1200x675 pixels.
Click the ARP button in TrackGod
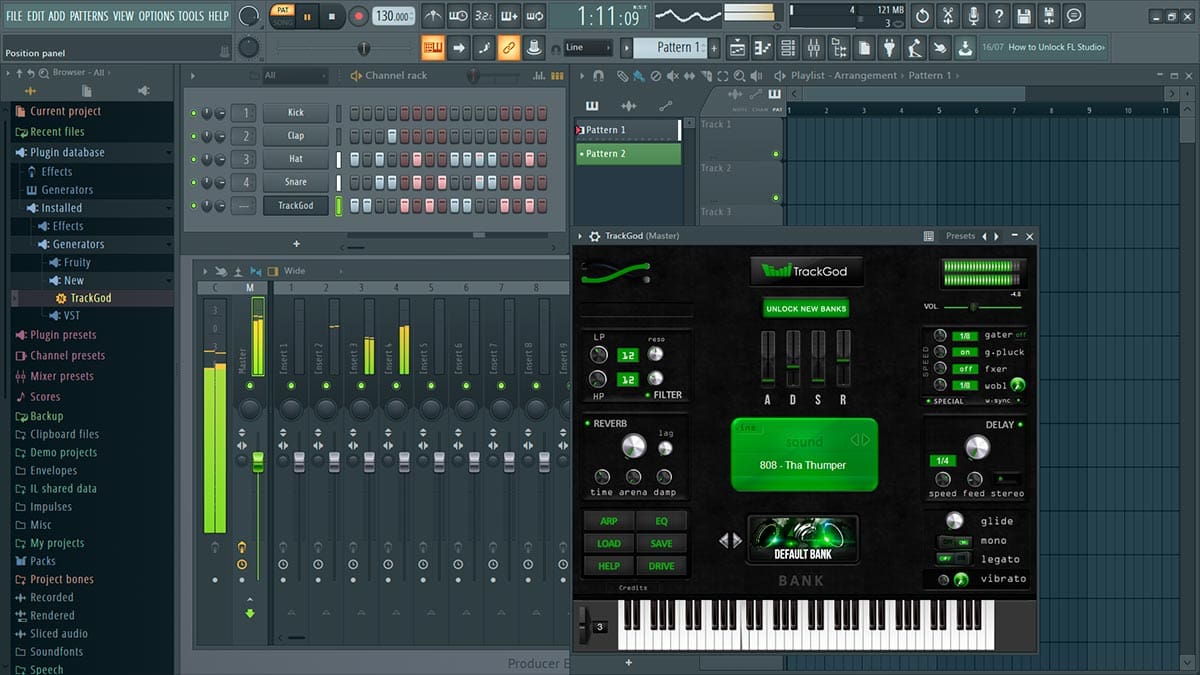[x=609, y=521]
